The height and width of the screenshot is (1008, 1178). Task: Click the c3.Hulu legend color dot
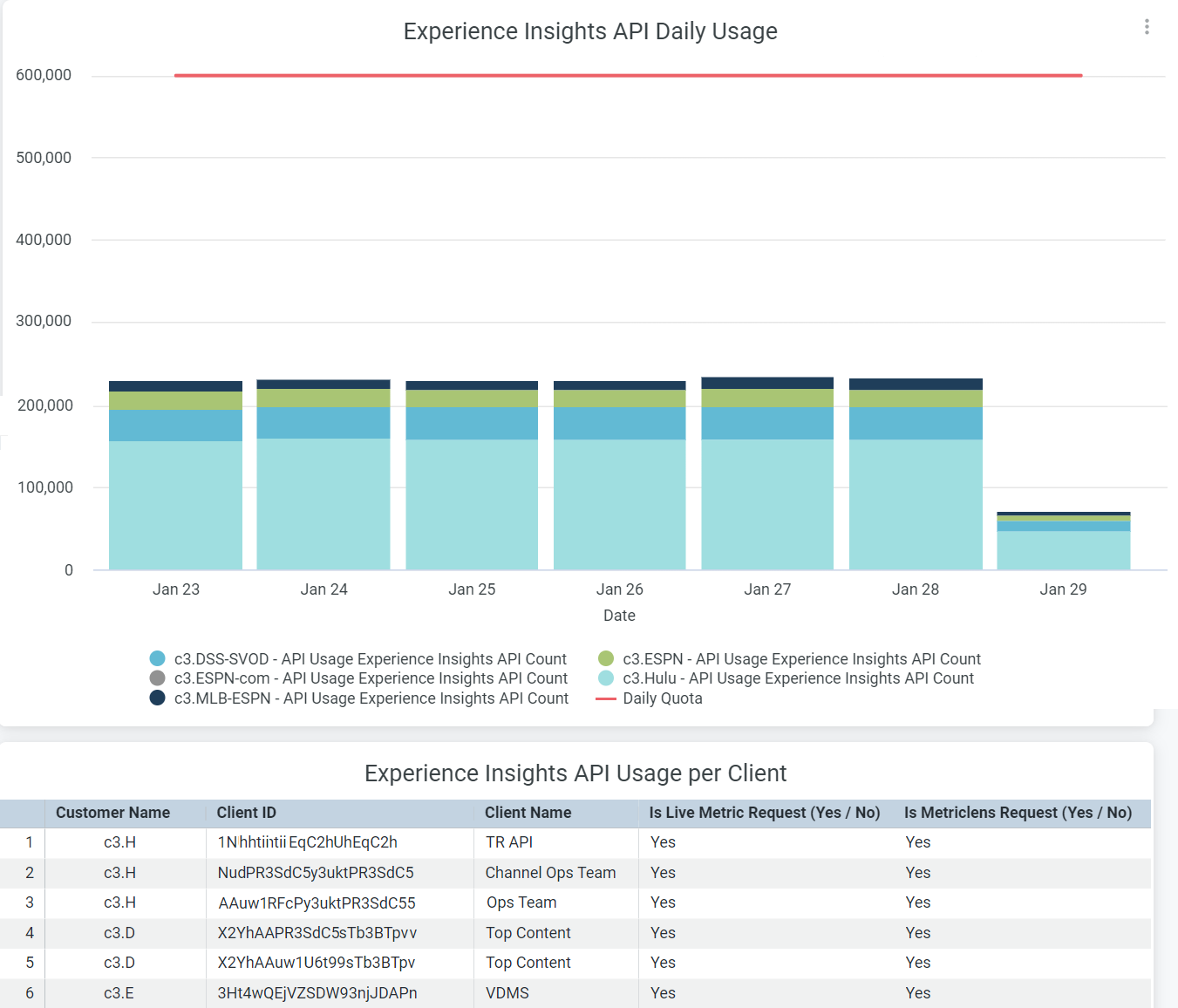click(606, 678)
